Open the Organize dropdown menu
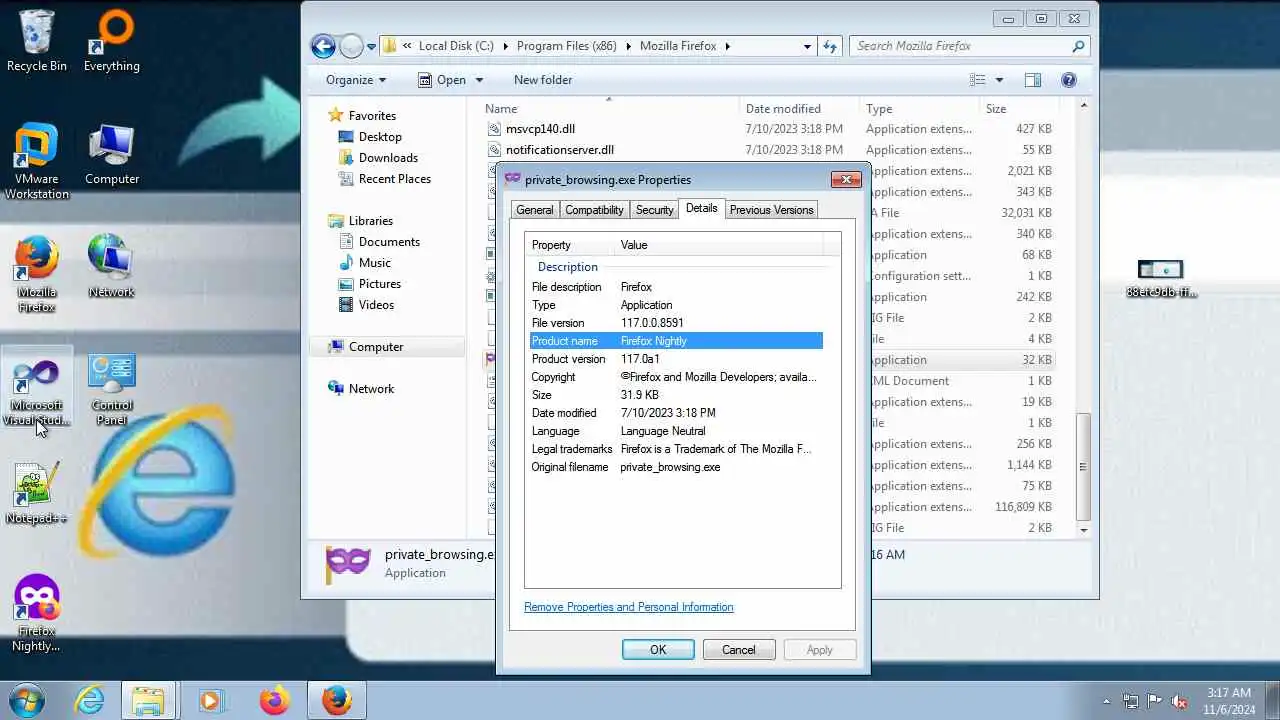 pos(355,80)
